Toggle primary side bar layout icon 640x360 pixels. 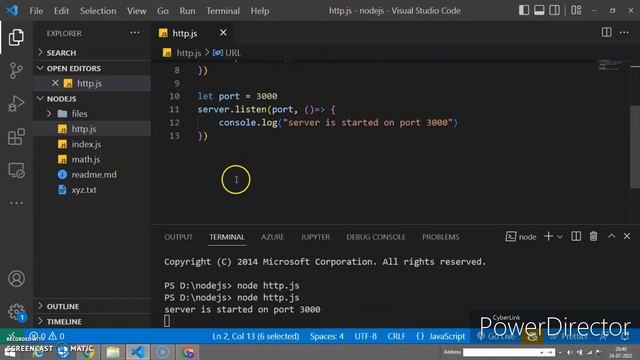coord(524,10)
